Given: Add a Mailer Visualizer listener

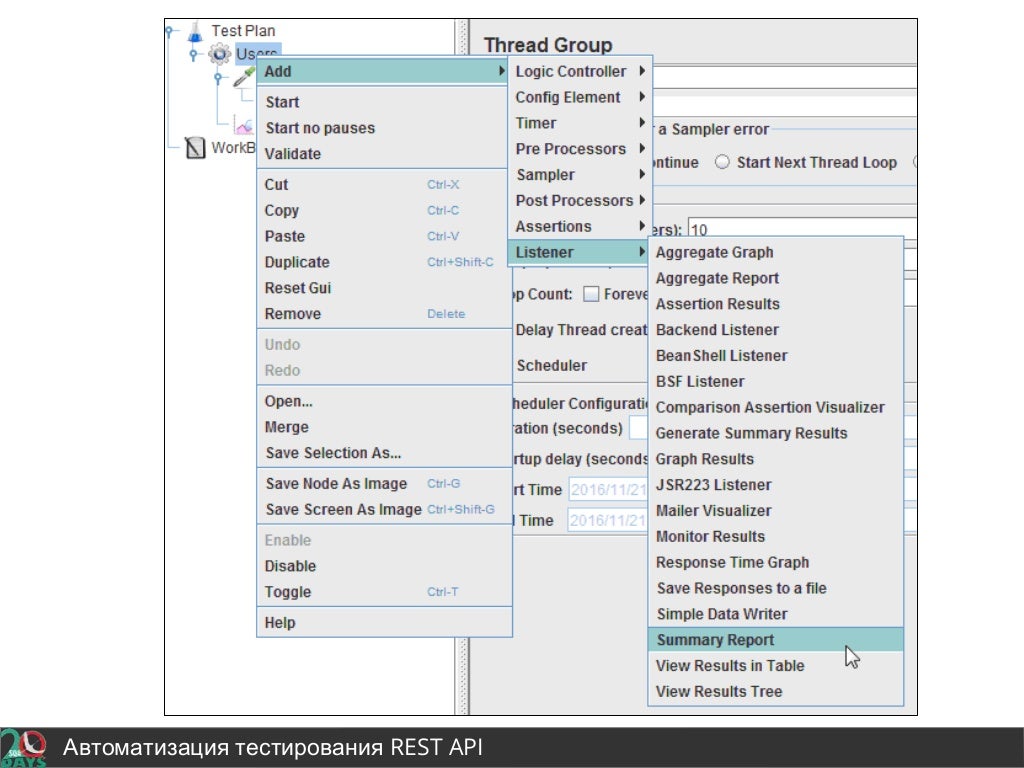Looking at the screenshot, I should tap(776, 511).
